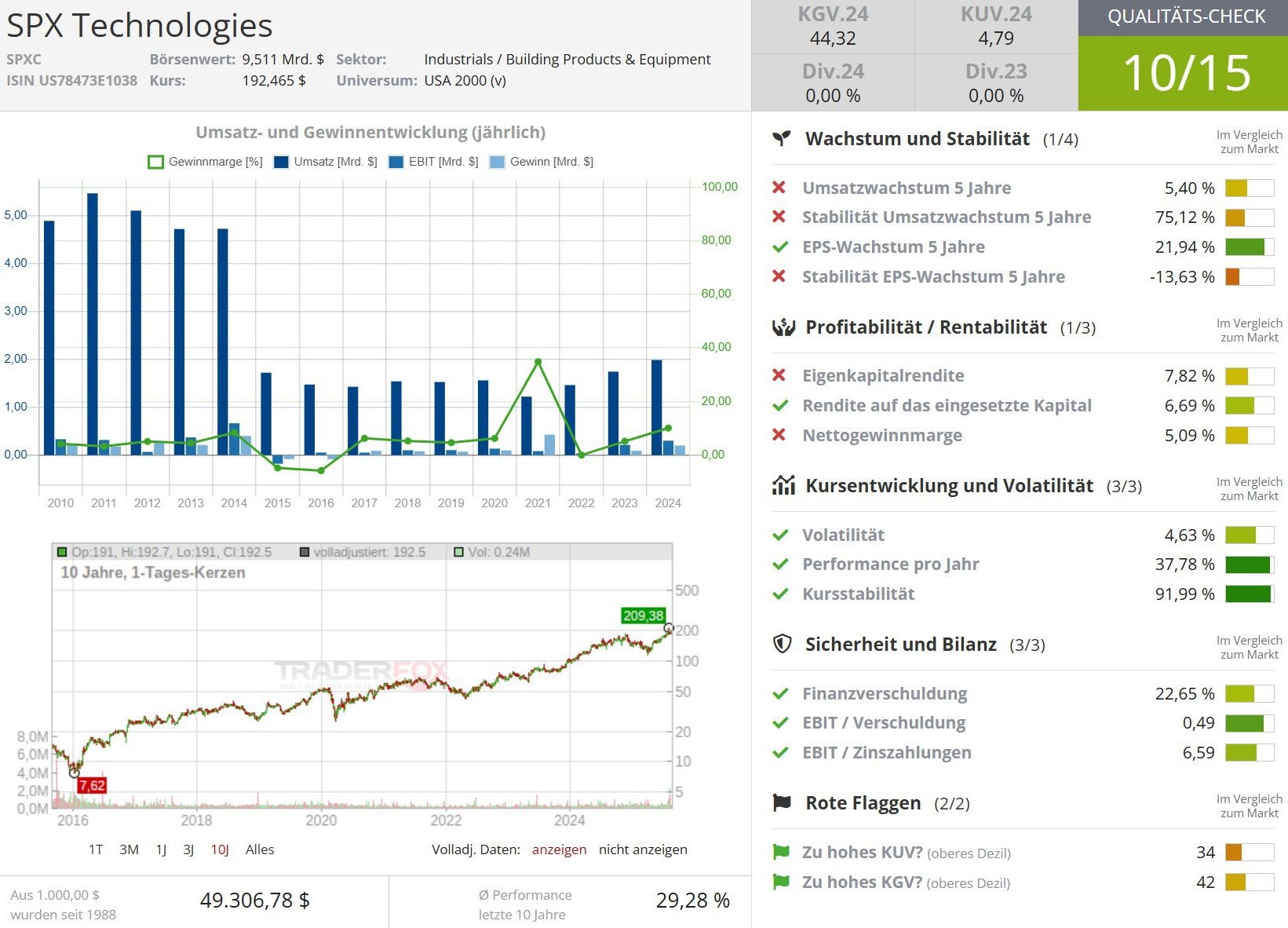Click the plant icon beside Wachstum und Stabilität
1288x928 pixels.
(782, 139)
